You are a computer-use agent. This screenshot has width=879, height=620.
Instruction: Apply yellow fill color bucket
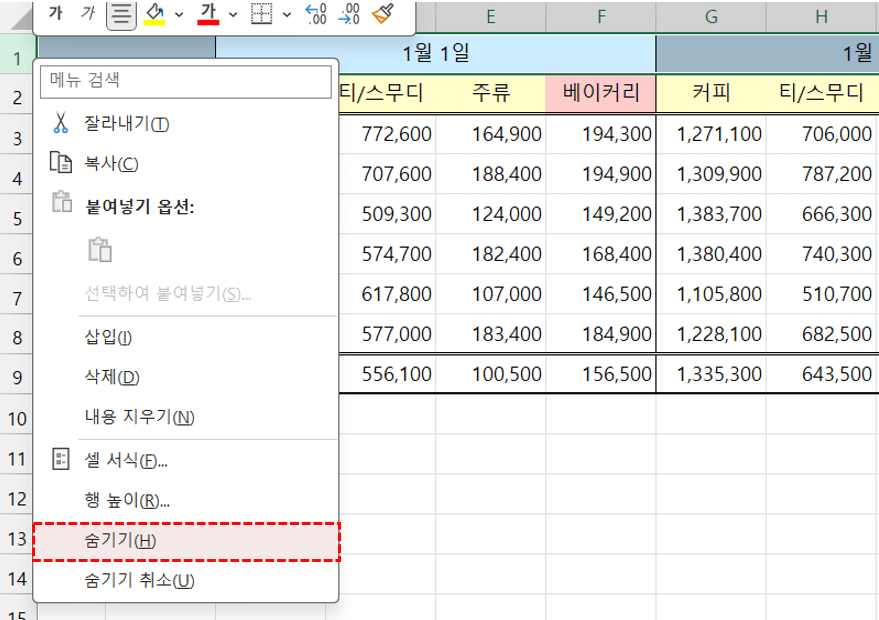[x=154, y=14]
